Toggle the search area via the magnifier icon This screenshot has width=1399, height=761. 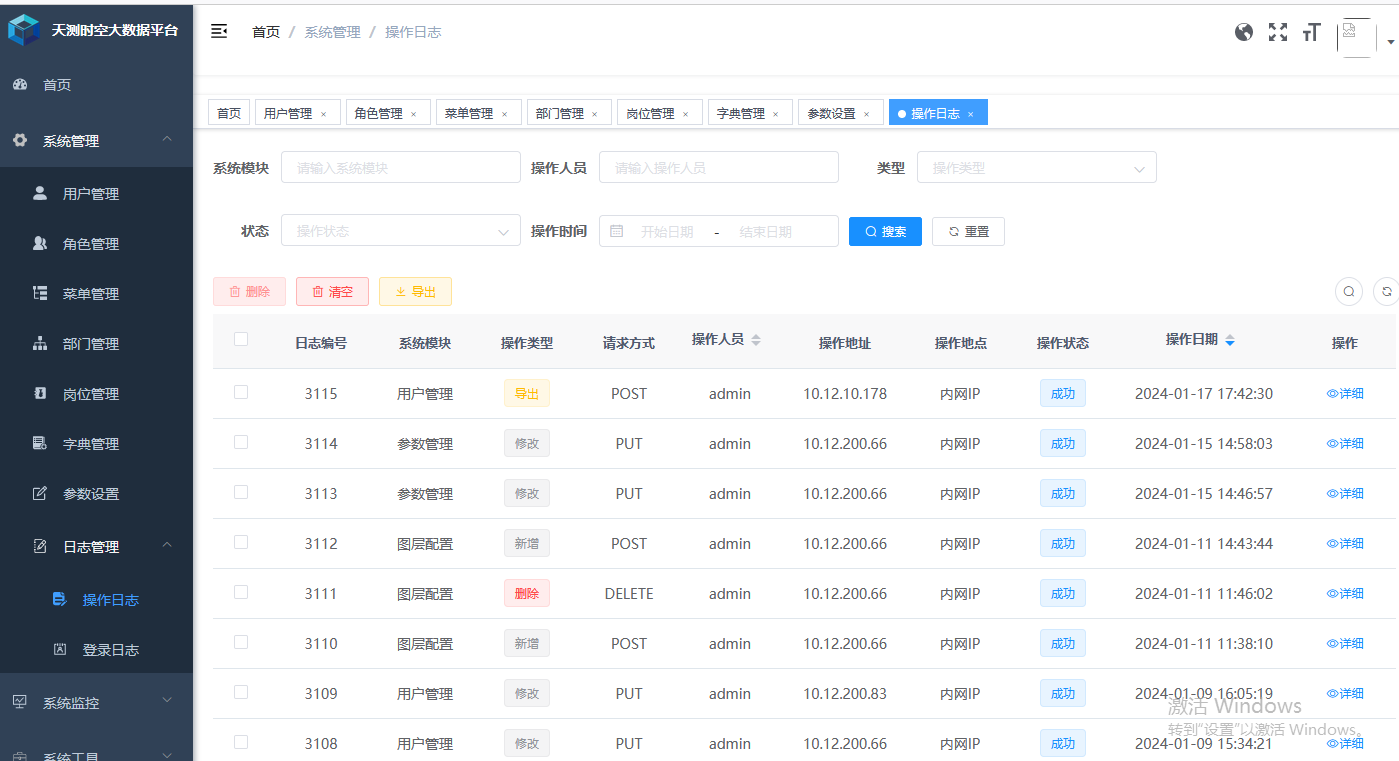[1348, 291]
